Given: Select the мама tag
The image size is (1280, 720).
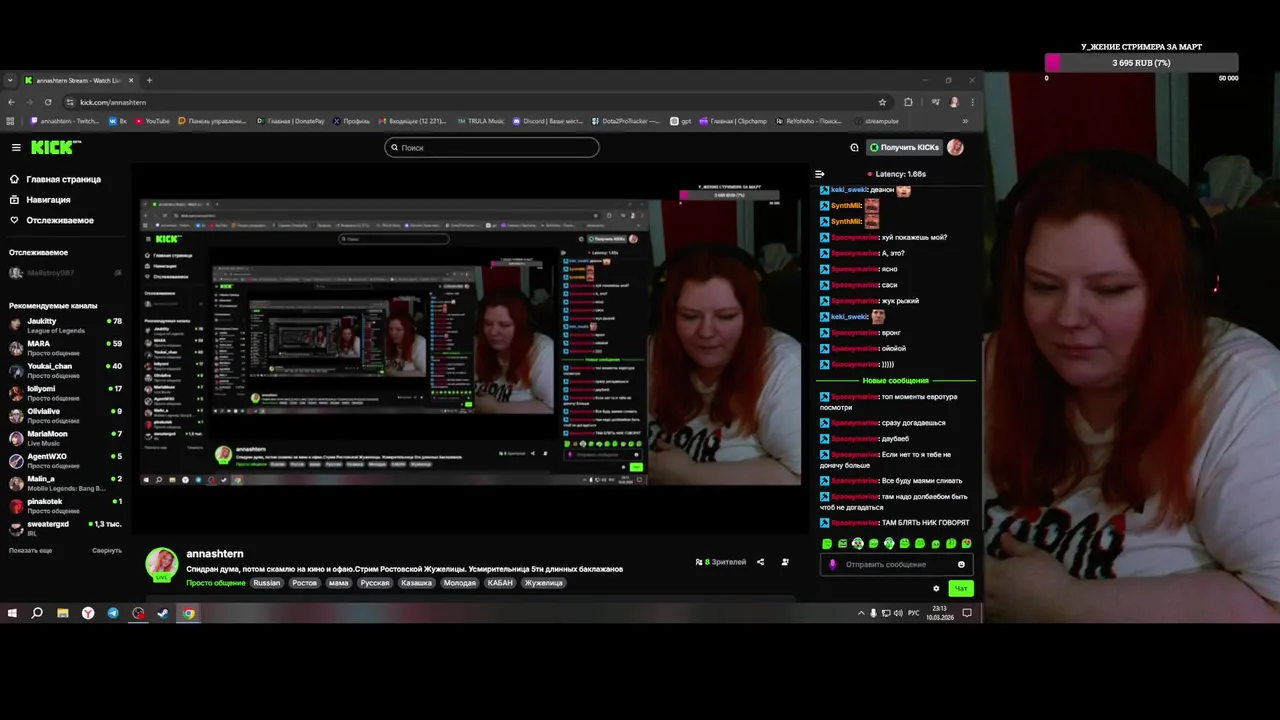Looking at the screenshot, I should [338, 583].
